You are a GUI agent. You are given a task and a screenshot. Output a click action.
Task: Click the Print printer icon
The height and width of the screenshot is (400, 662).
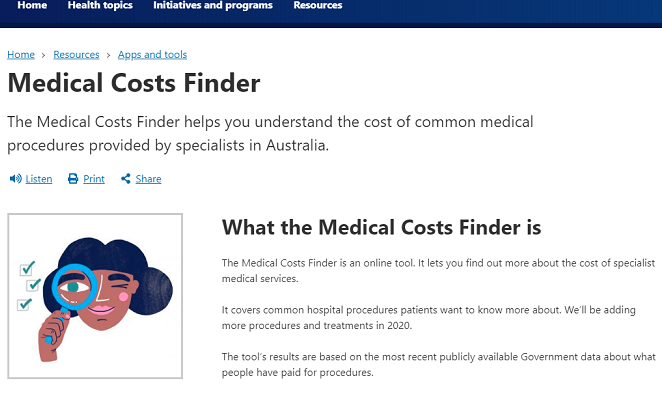coord(73,179)
